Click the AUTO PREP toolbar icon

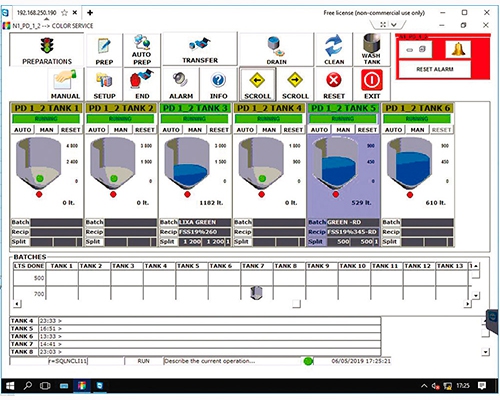[x=142, y=43]
